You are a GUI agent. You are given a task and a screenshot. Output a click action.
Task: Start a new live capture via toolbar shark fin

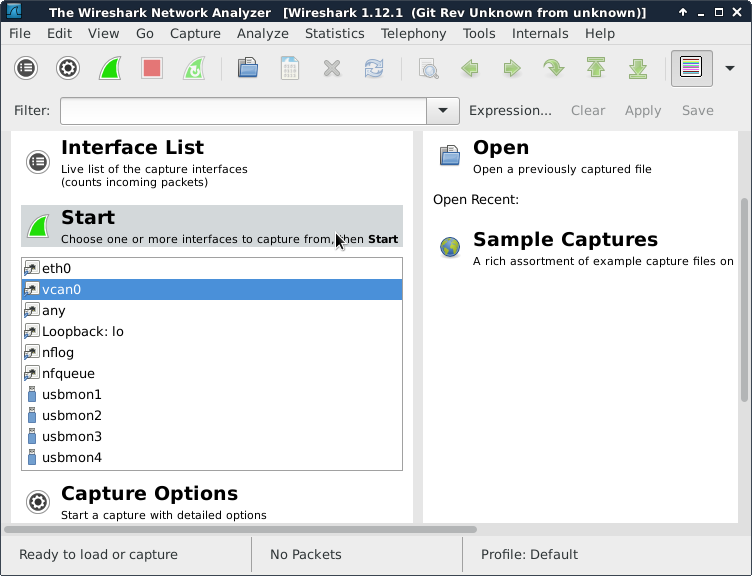click(110, 68)
